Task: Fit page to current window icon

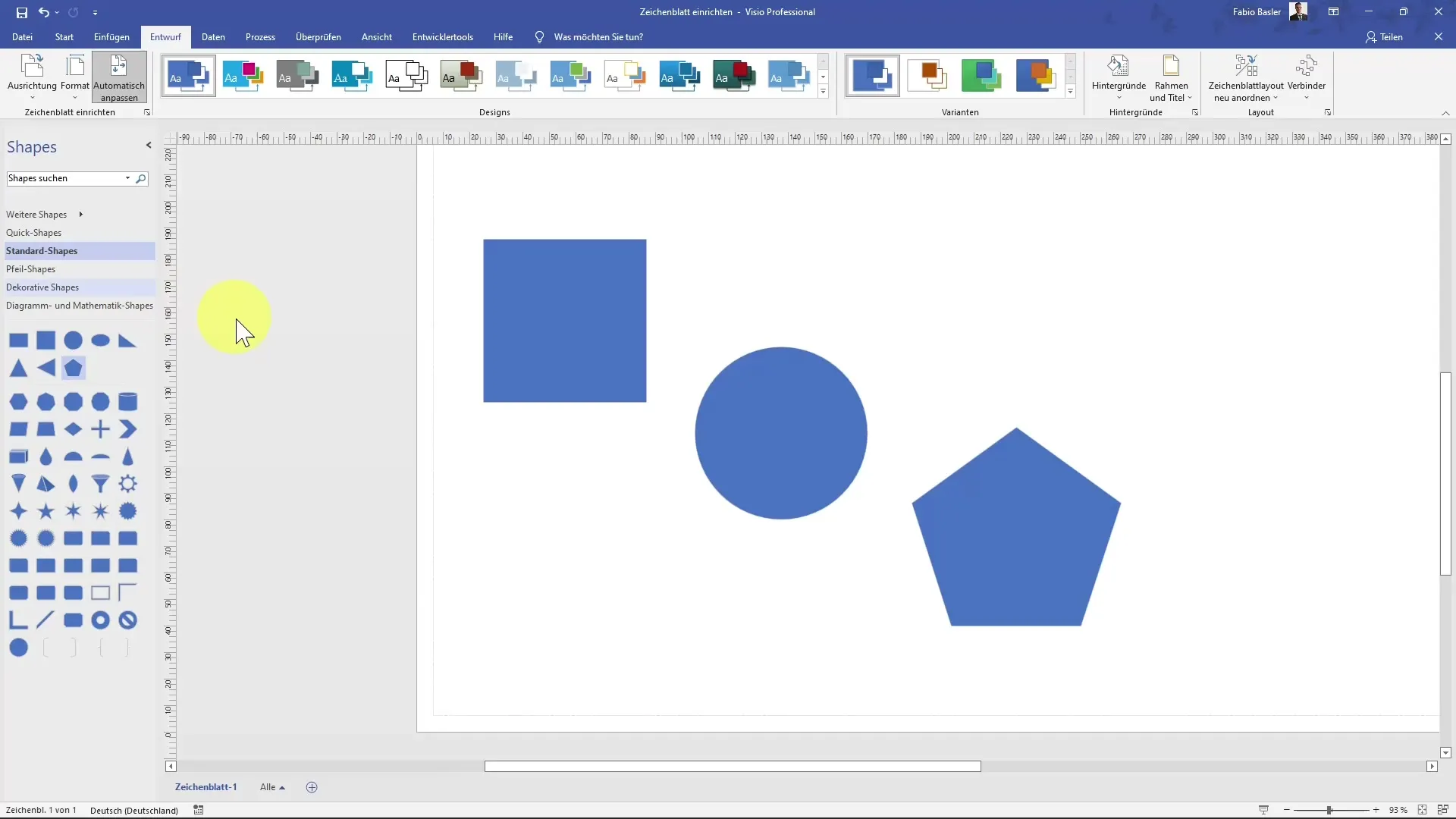Action: [x=1423, y=810]
